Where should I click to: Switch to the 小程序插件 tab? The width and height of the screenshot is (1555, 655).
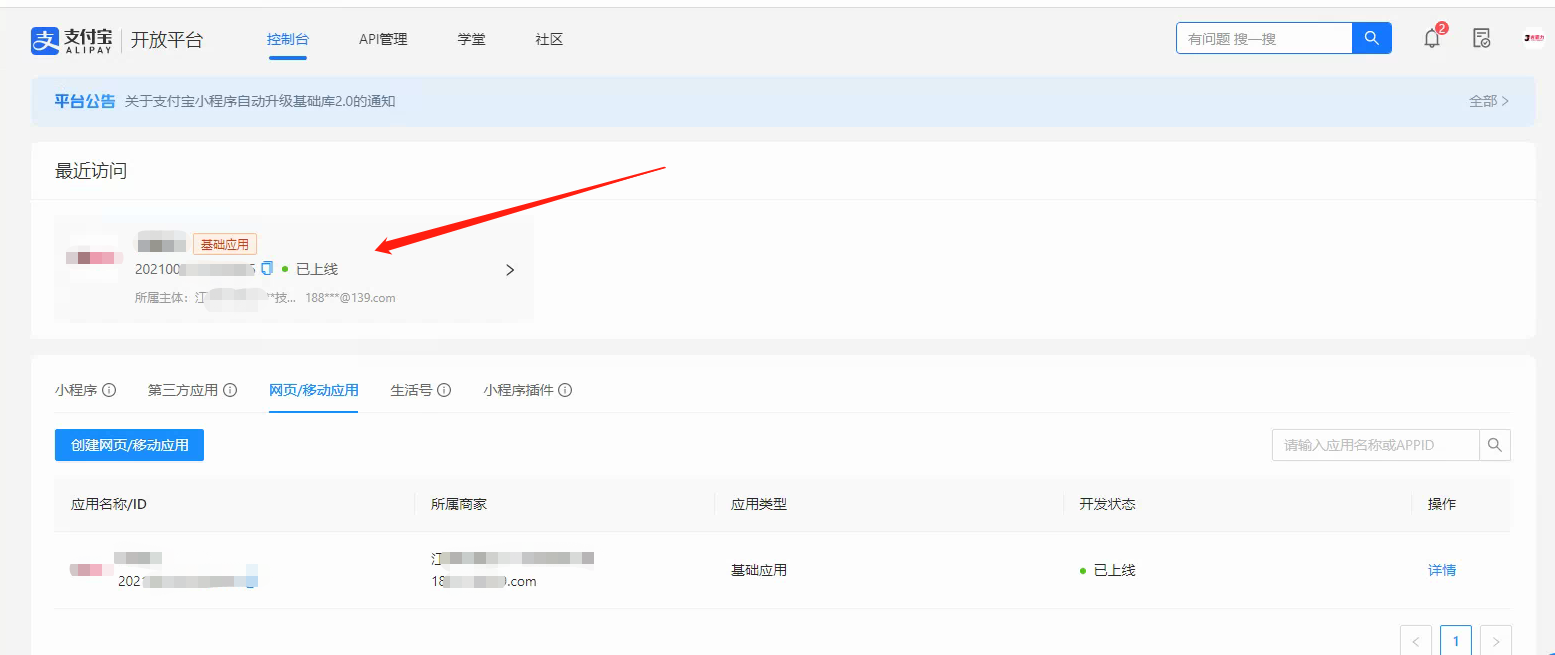coord(519,390)
